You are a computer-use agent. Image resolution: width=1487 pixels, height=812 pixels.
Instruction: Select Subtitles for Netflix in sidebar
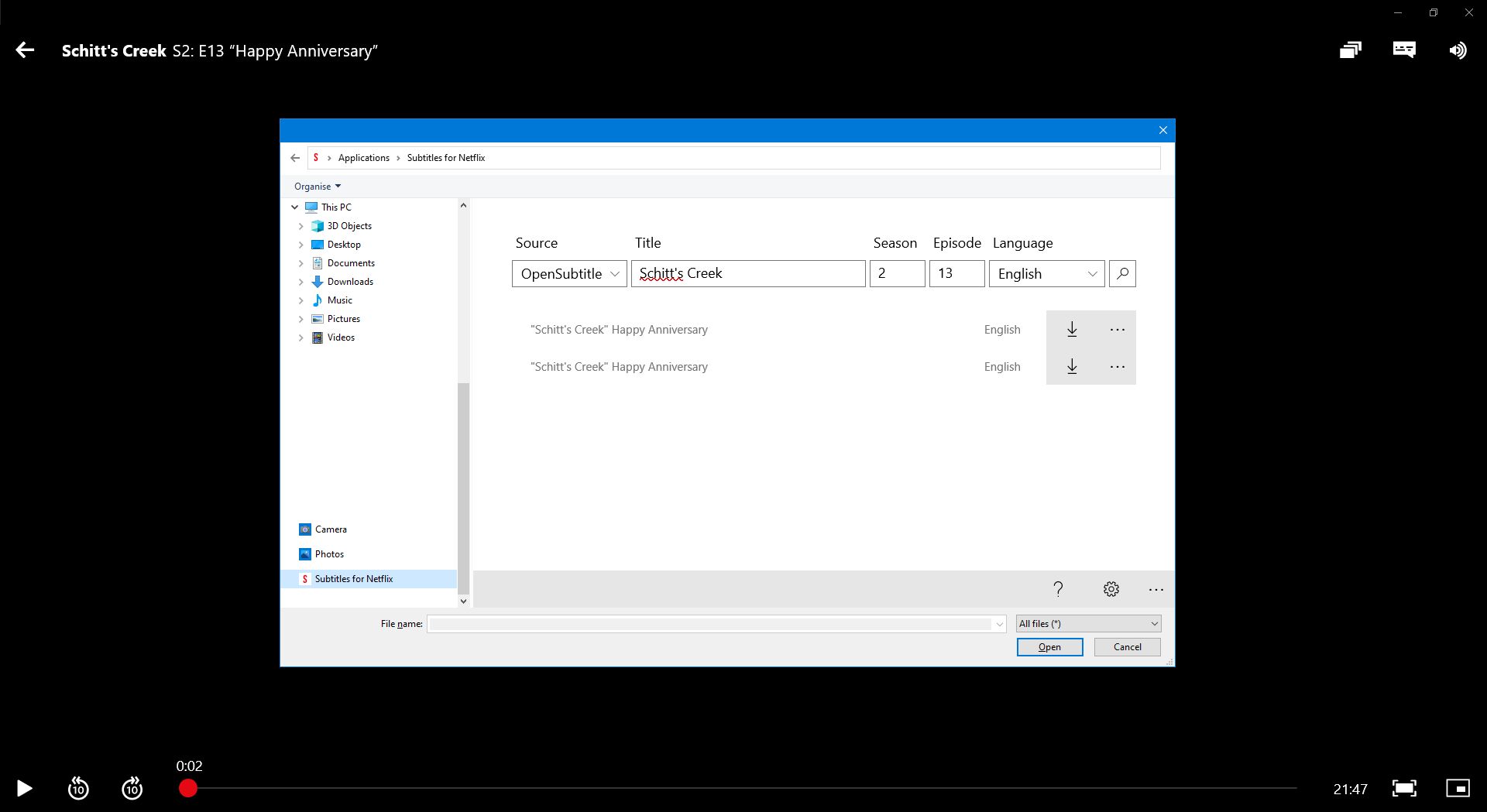pos(369,579)
